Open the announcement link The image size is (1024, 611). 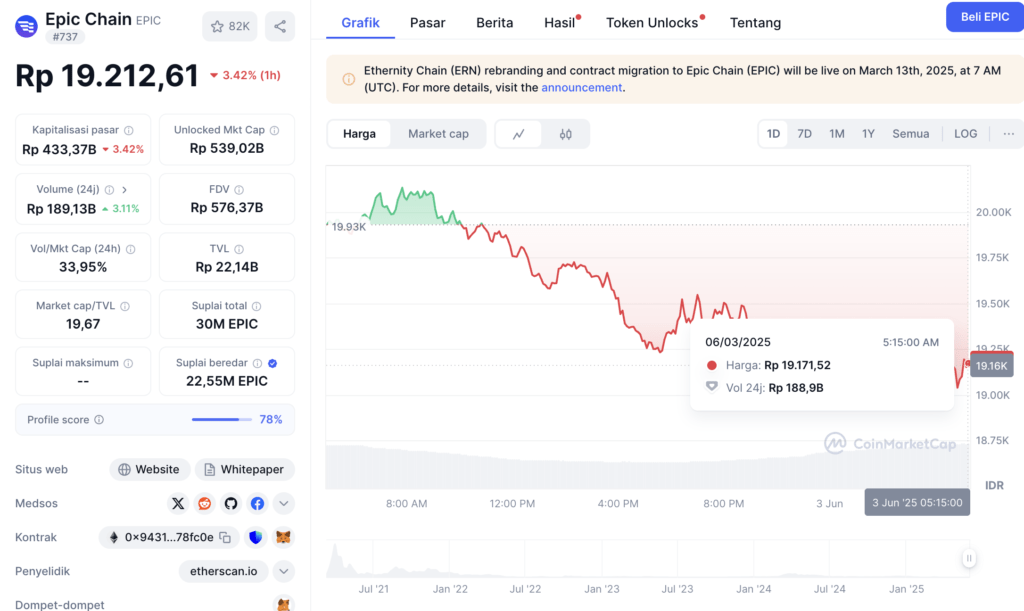coord(581,87)
